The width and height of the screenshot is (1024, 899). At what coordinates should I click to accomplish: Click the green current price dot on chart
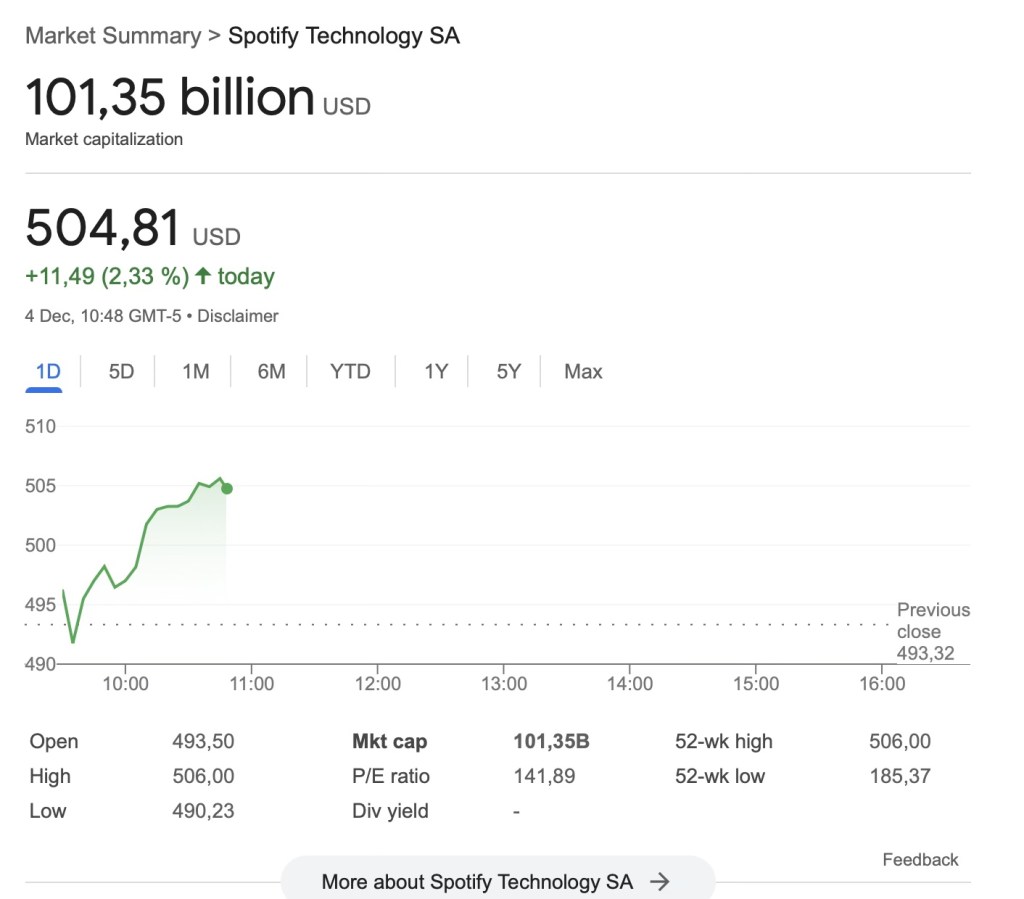(x=227, y=488)
